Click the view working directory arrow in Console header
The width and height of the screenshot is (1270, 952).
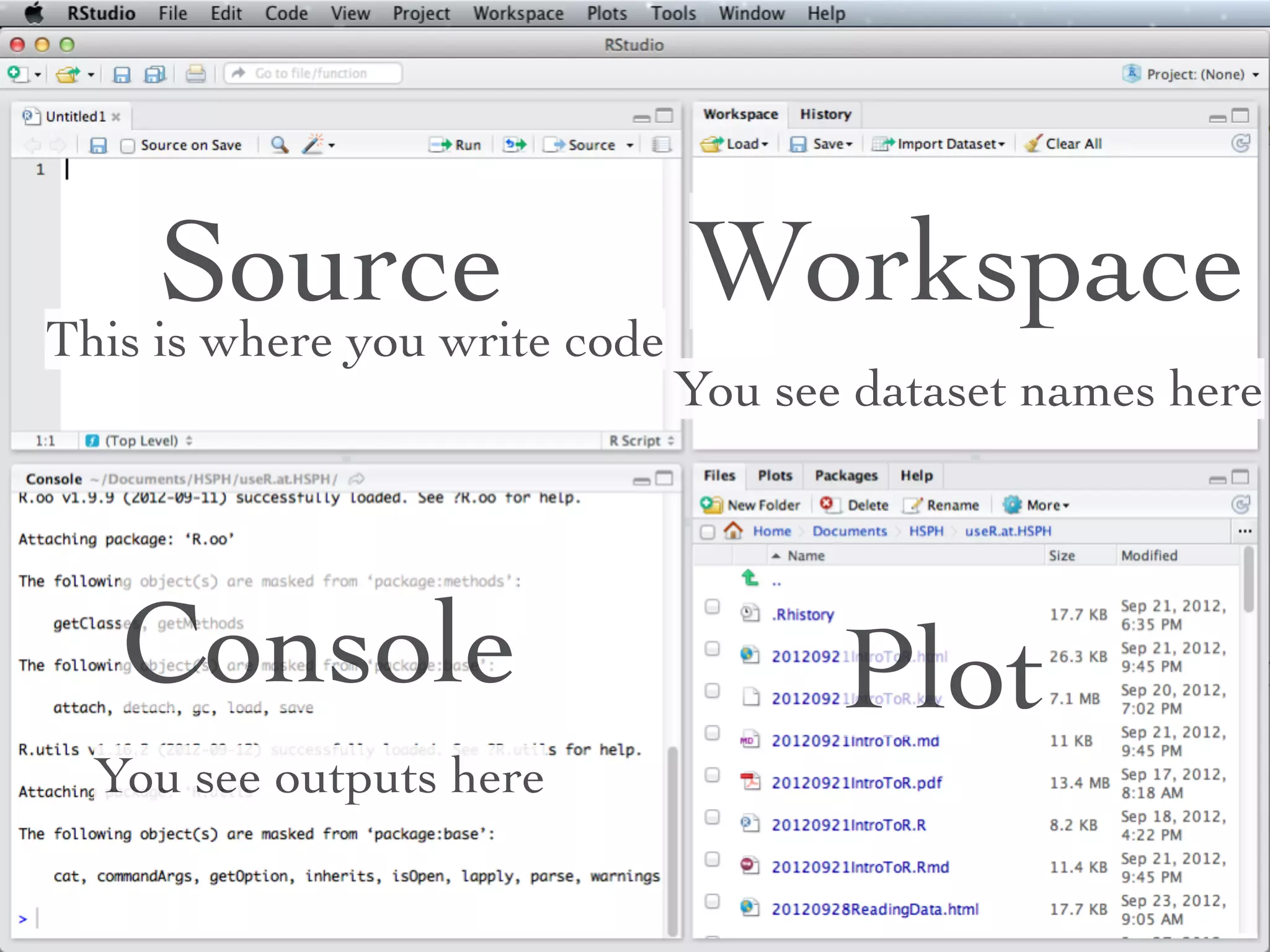[x=356, y=478]
